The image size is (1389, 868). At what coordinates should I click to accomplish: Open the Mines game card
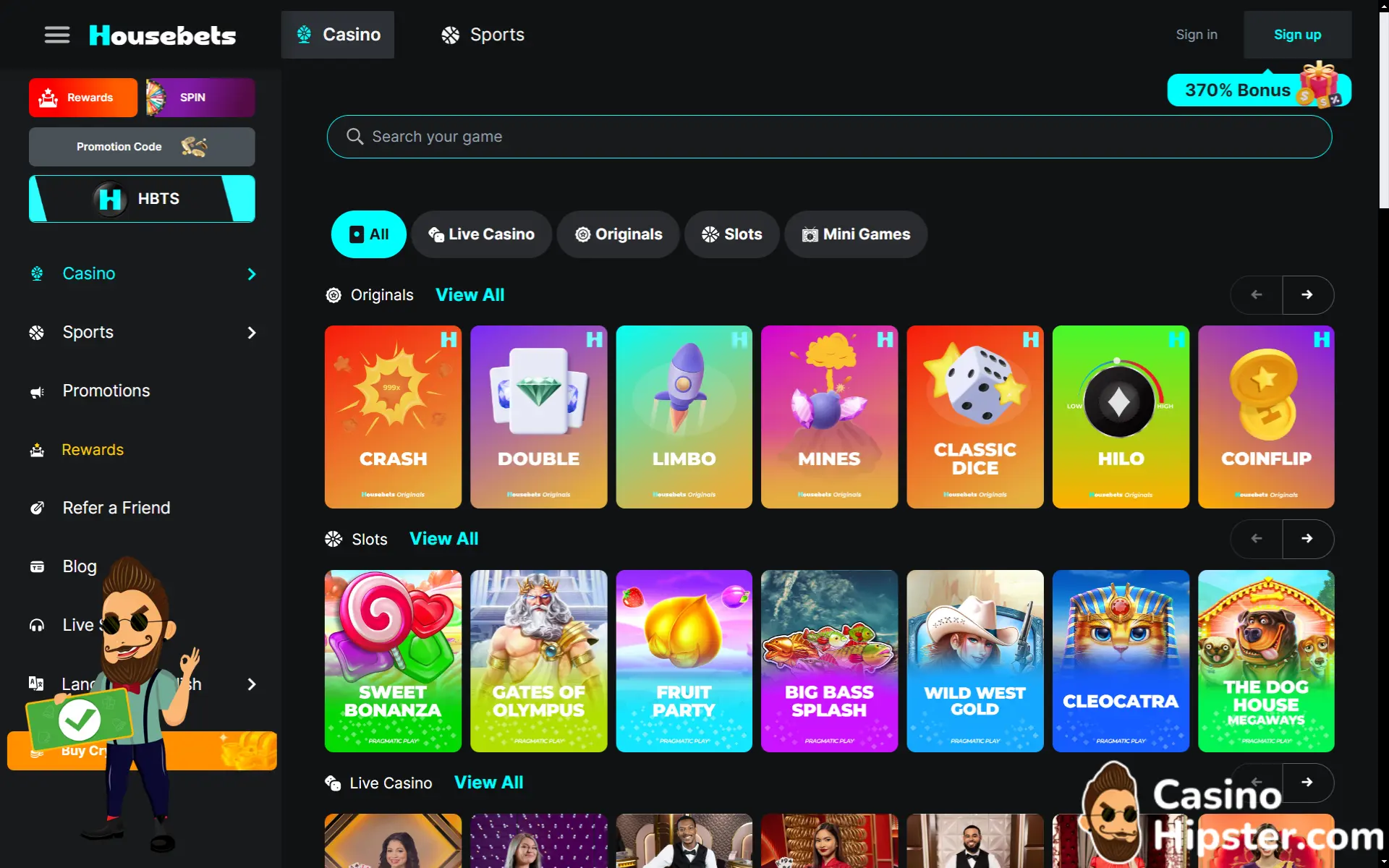(x=830, y=417)
